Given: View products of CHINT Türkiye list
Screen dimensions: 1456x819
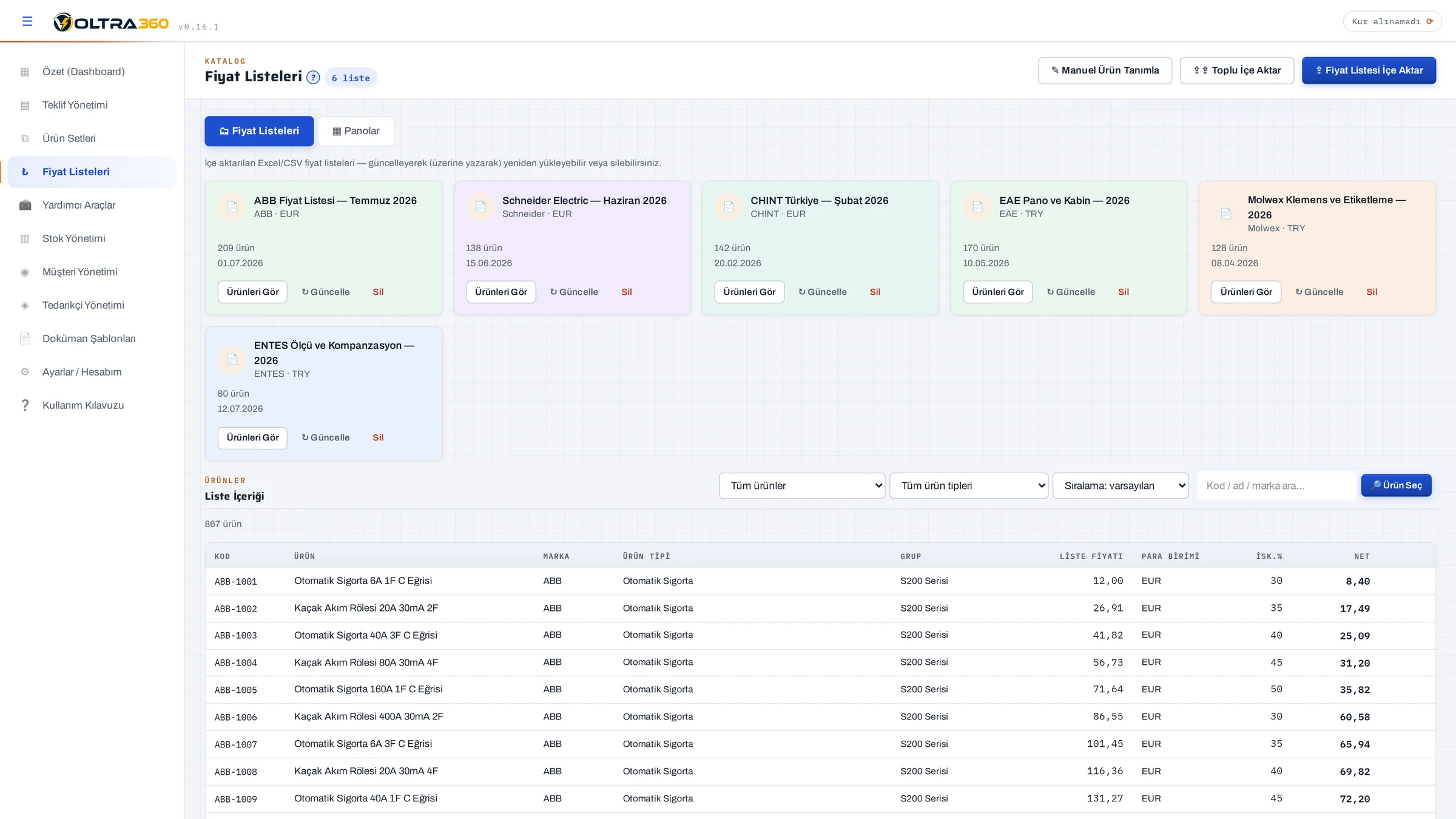Looking at the screenshot, I should (749, 292).
